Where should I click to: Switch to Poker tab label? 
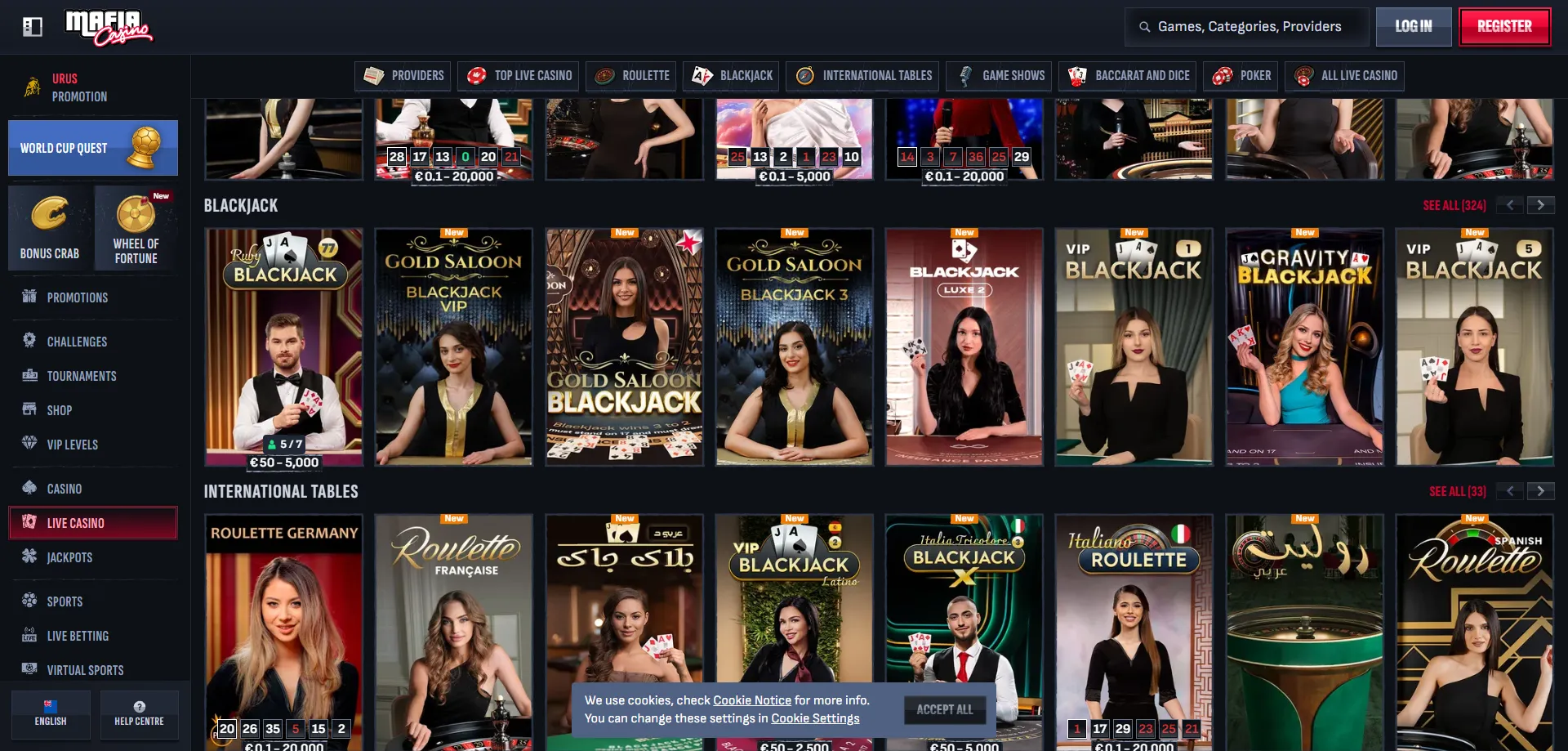[x=1255, y=76]
